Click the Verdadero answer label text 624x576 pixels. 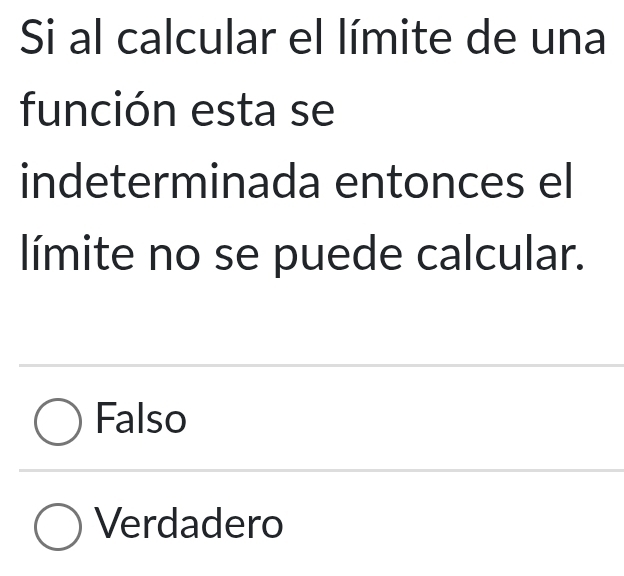pos(190,523)
